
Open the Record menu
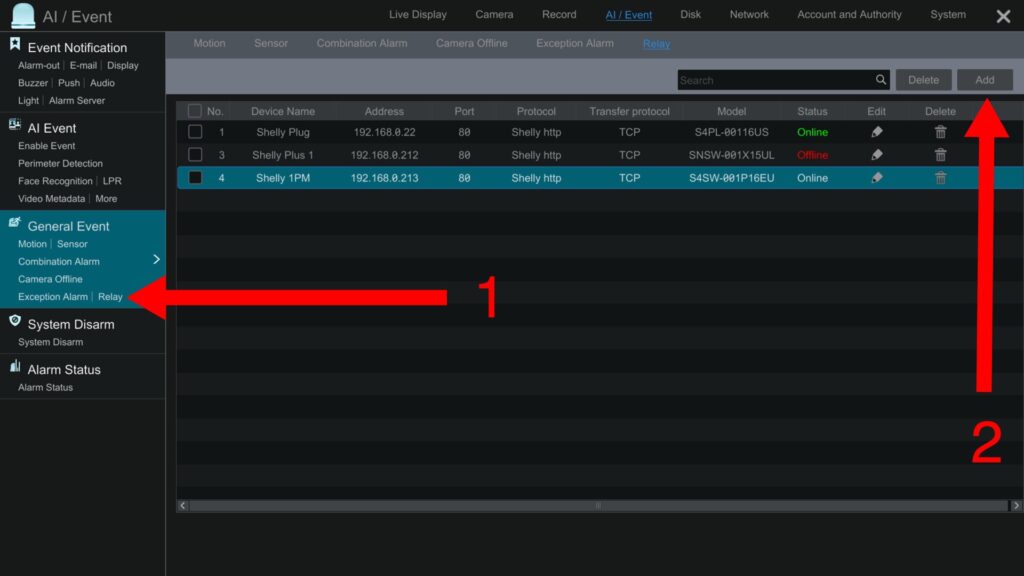click(x=559, y=14)
